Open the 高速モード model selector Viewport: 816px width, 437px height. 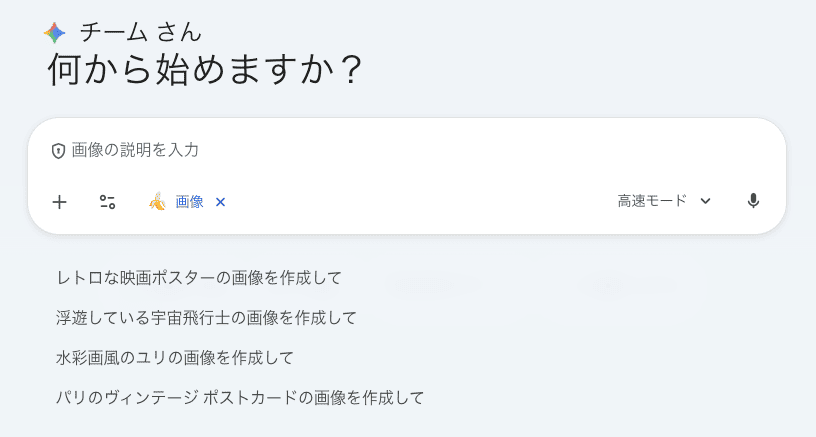point(652,201)
